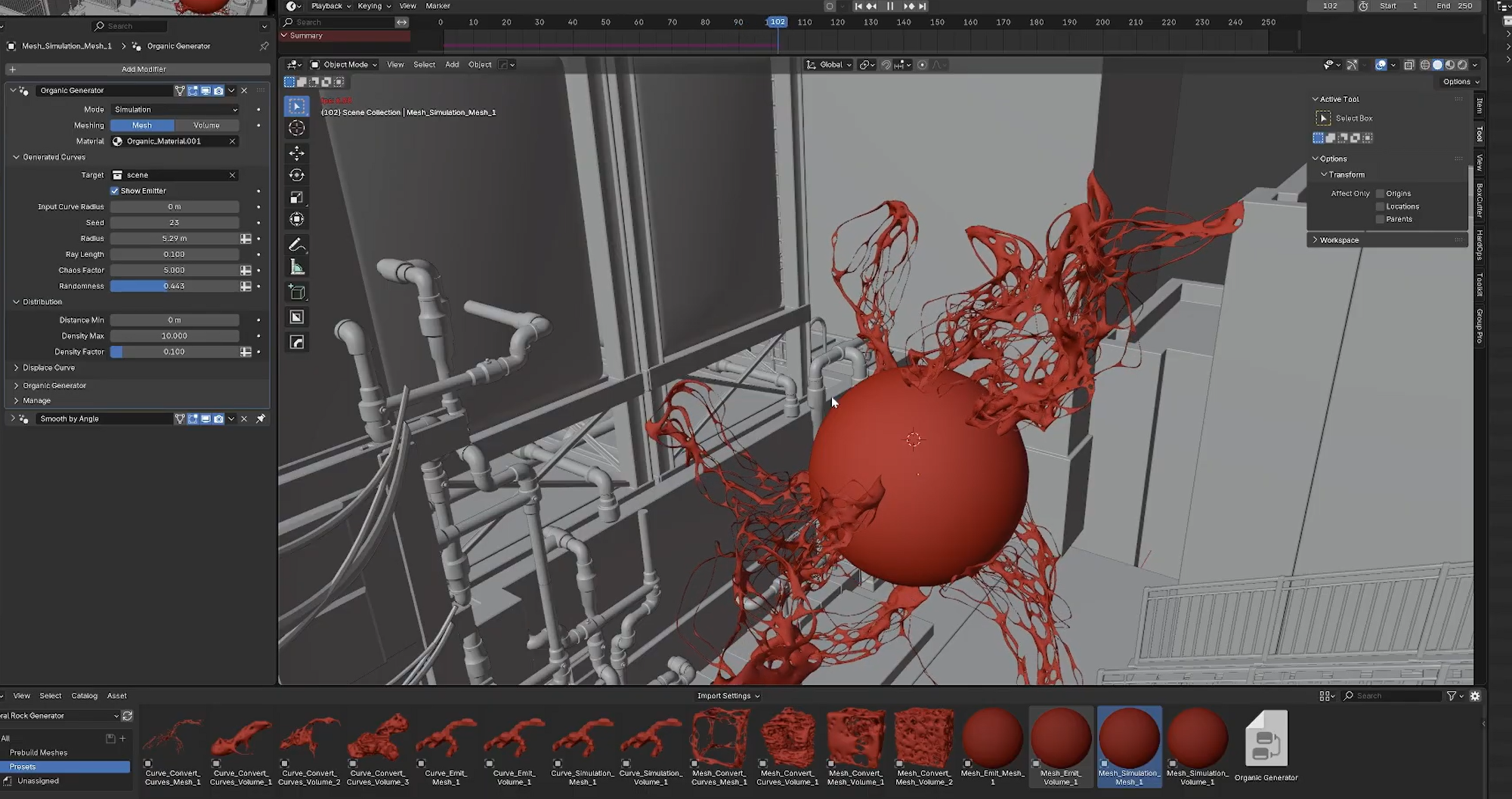This screenshot has height=799, width=1512.
Task: Jump to next keyframe
Action: [x=909, y=6]
